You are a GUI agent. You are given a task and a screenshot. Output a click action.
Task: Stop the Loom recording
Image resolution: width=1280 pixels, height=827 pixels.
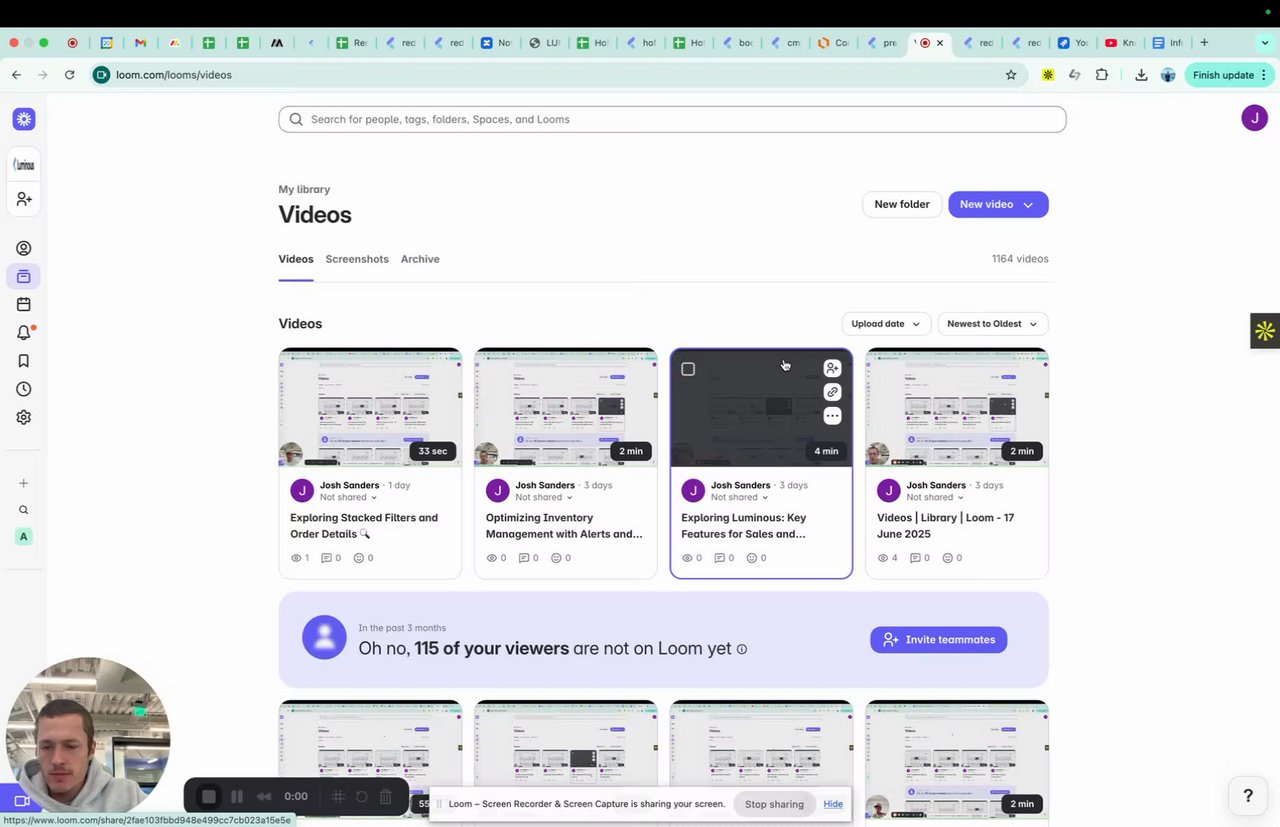point(209,797)
